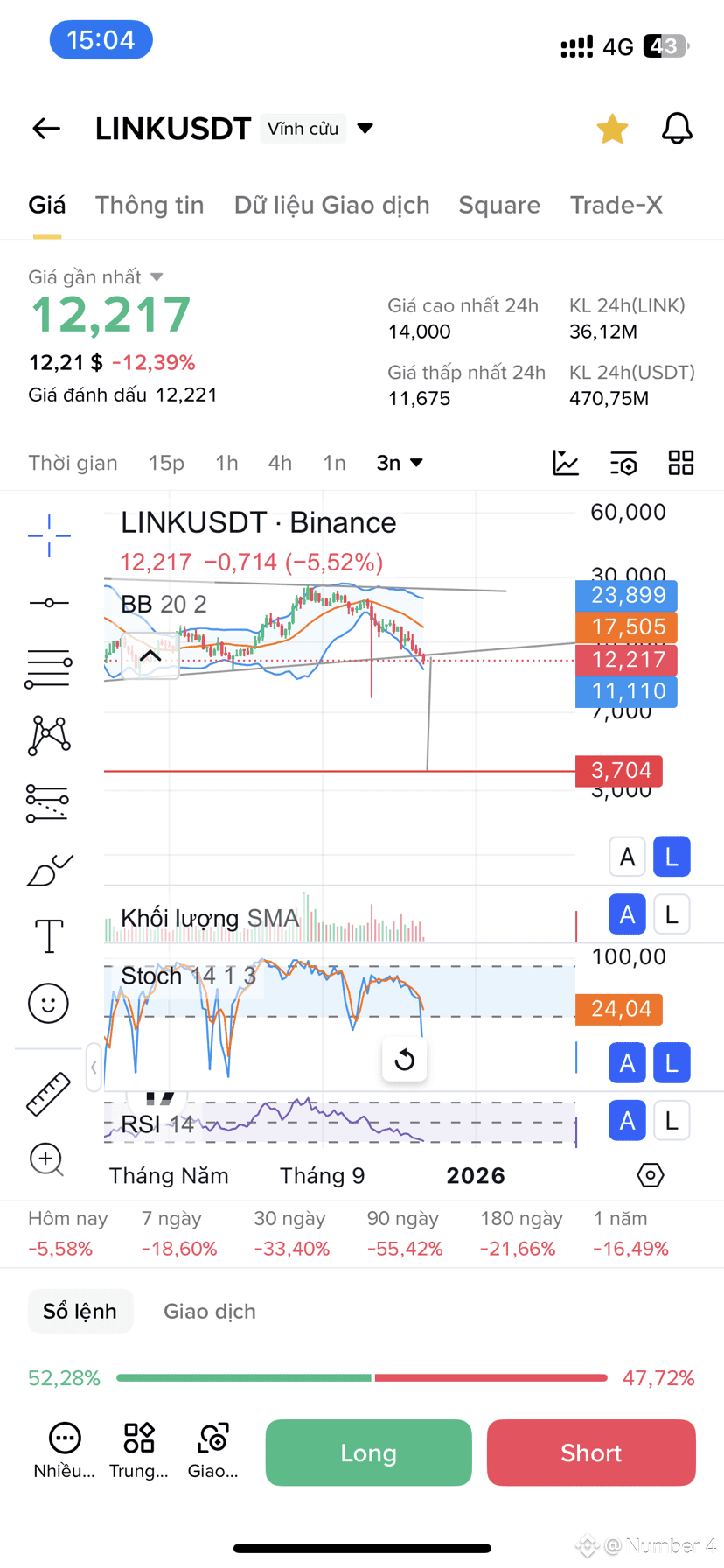Toggle Stoch pane log scale L
Screen dimensions: 724x1568
(672, 1063)
